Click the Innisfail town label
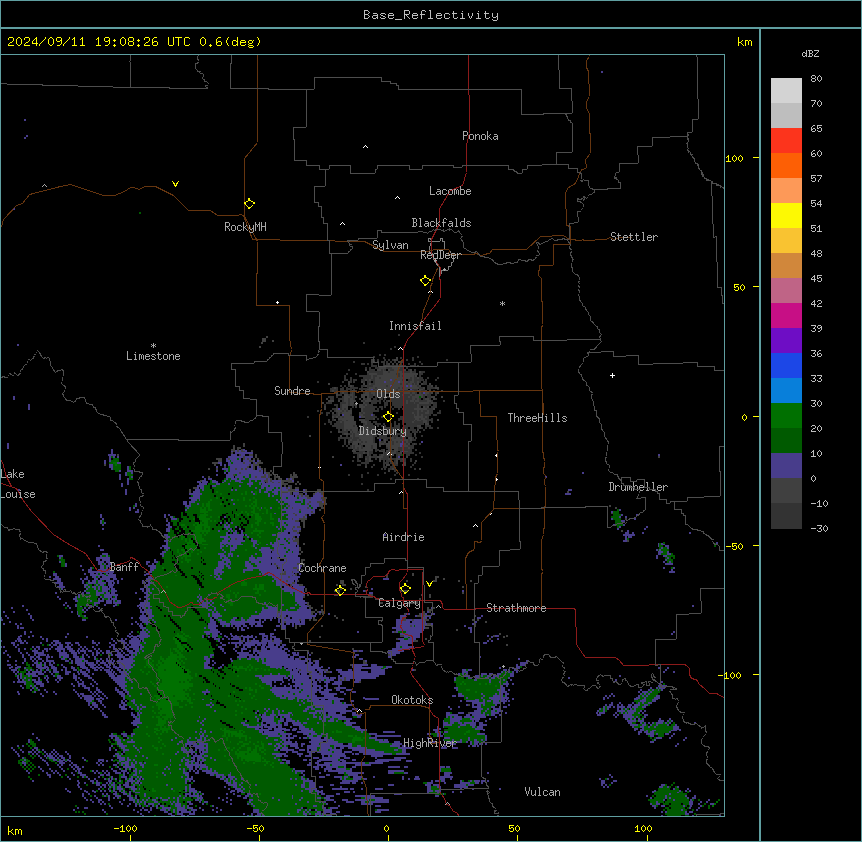Image resolution: width=862 pixels, height=842 pixels. pos(415,326)
